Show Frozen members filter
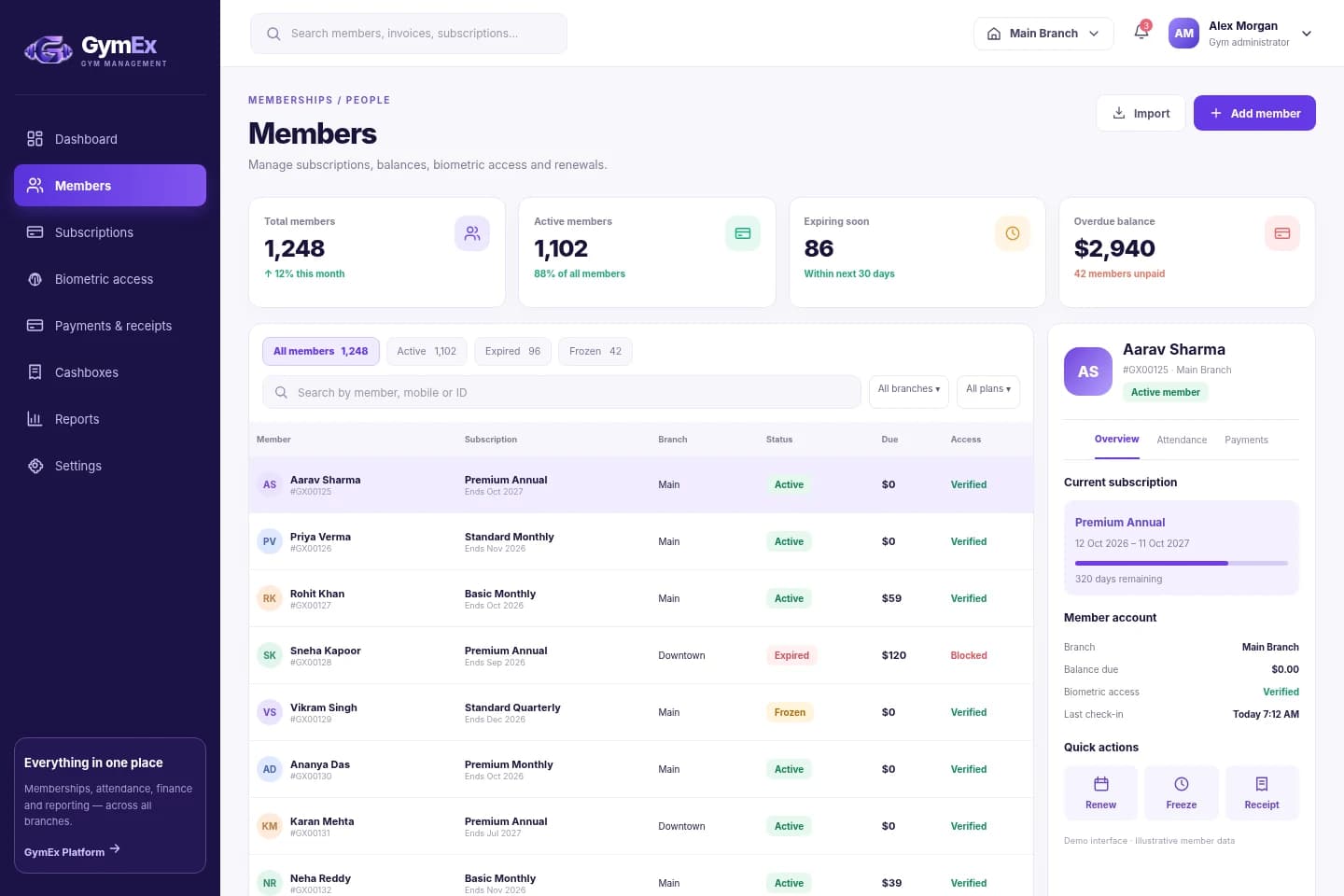 [595, 351]
